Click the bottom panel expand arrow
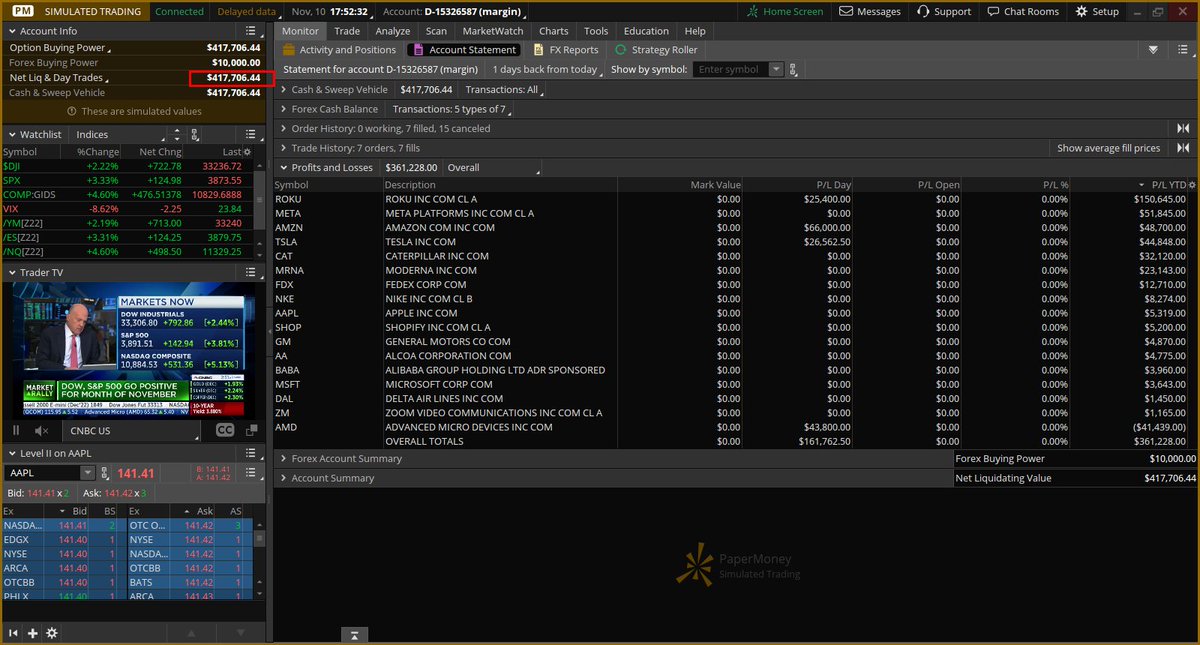 [354, 635]
